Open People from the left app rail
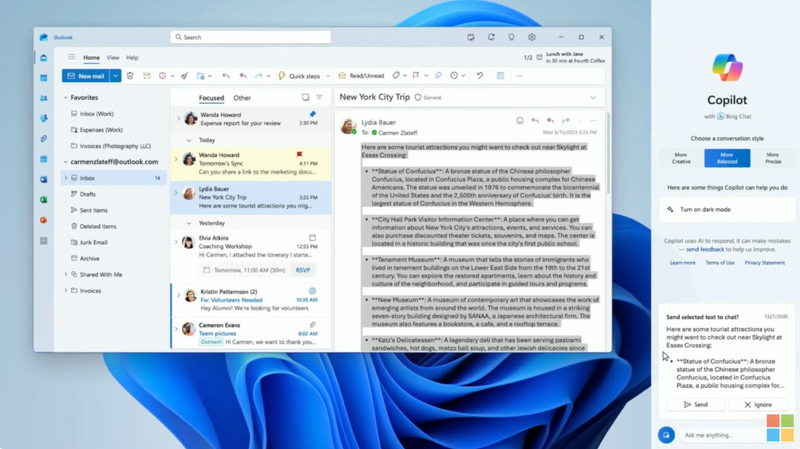This screenshot has width=800, height=449. 44,98
